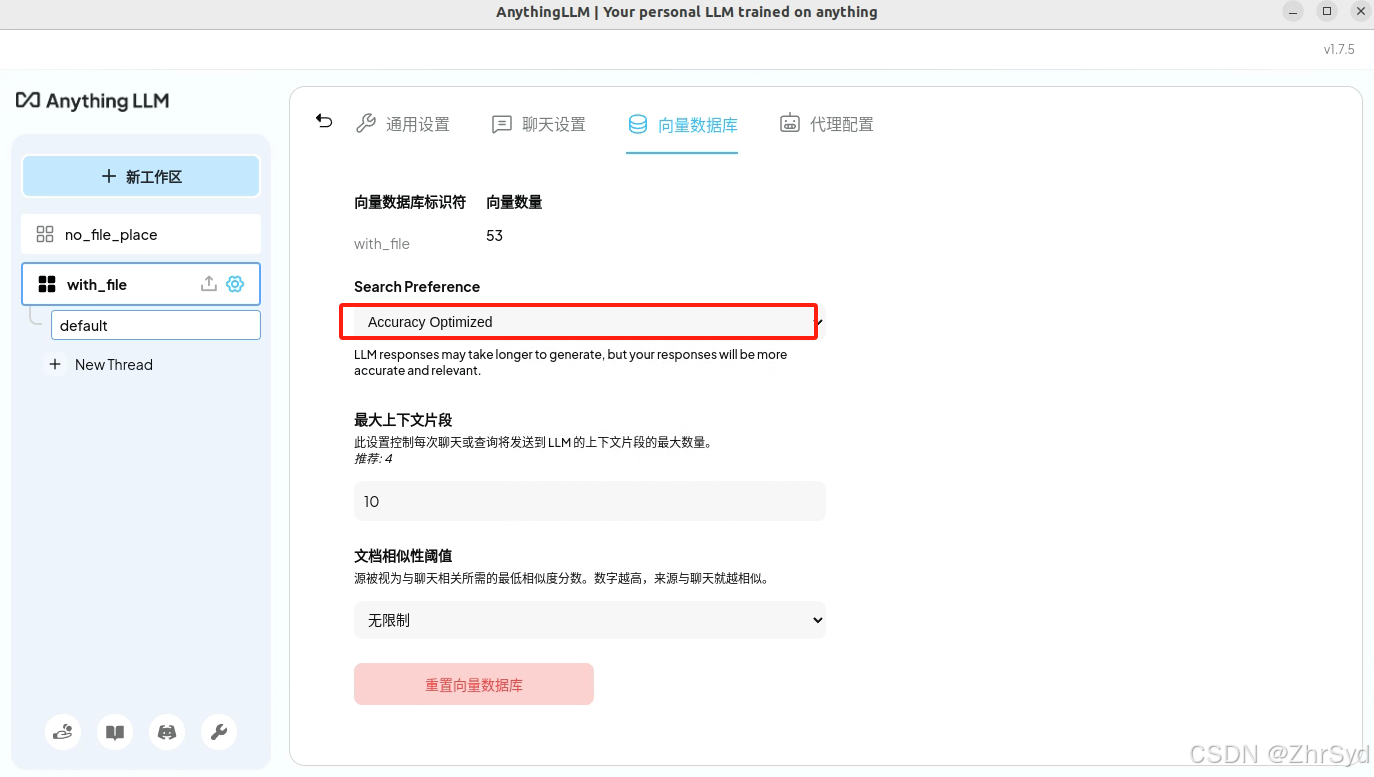The width and height of the screenshot is (1374, 777).
Task: Open the 代理配置 agent configuration tab
Action: coord(827,124)
